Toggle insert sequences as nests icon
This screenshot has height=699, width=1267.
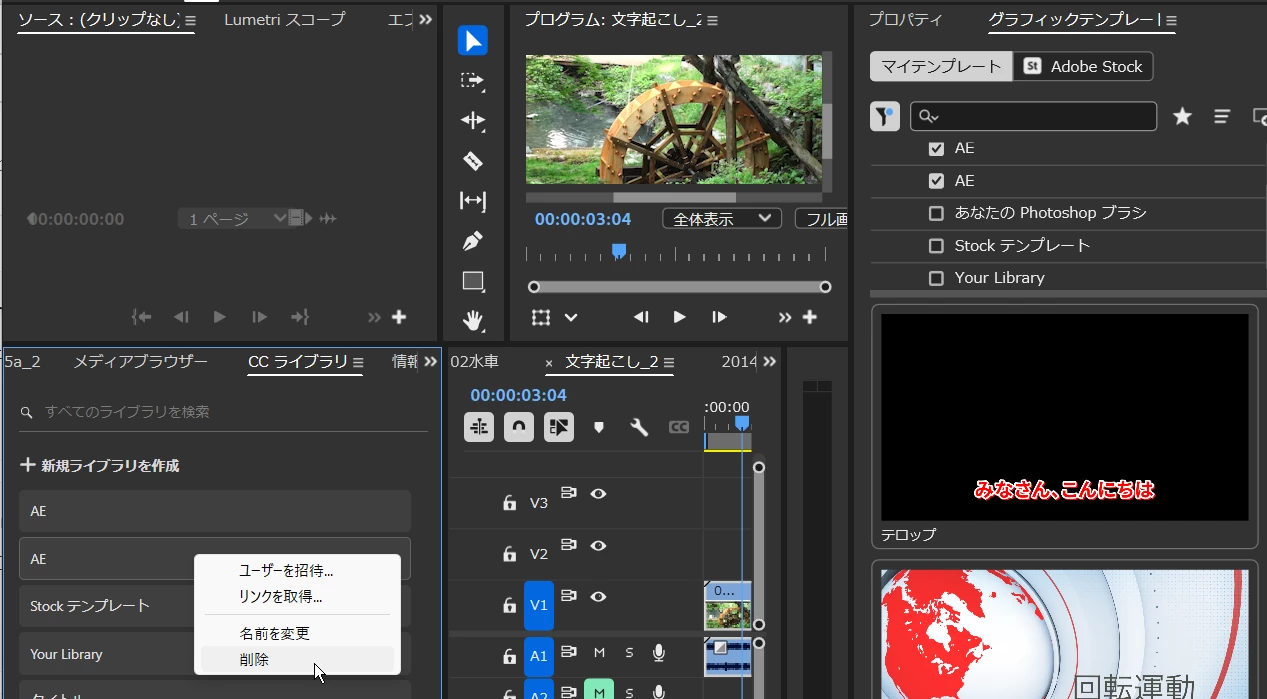pos(479,427)
